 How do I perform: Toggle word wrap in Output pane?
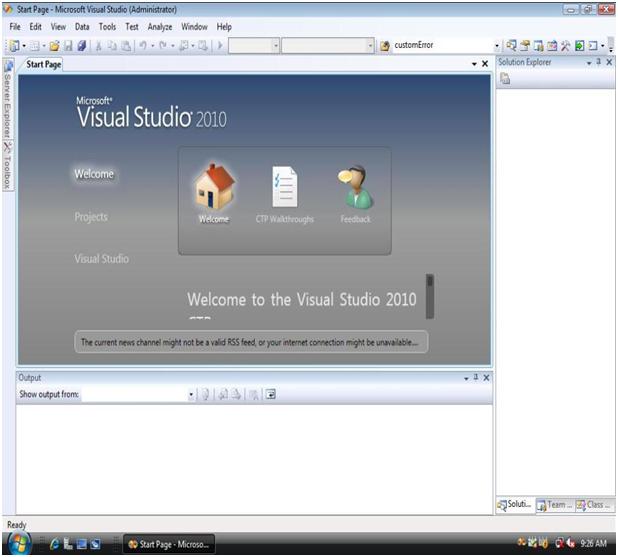coord(270,395)
